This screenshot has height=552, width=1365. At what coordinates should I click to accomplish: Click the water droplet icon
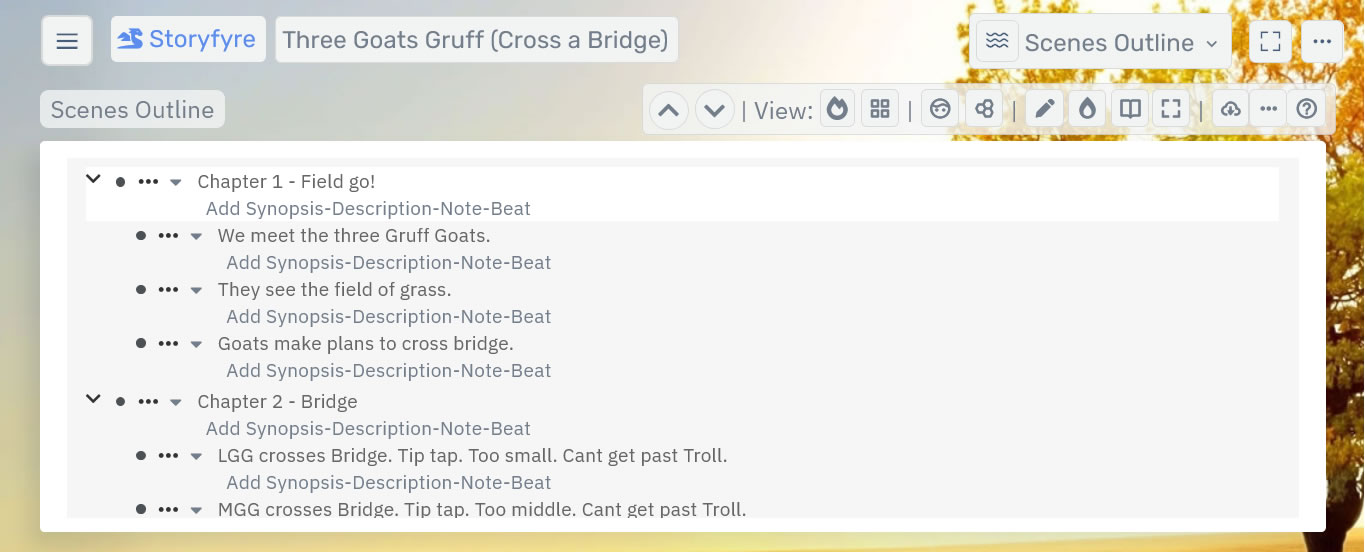[1087, 109]
